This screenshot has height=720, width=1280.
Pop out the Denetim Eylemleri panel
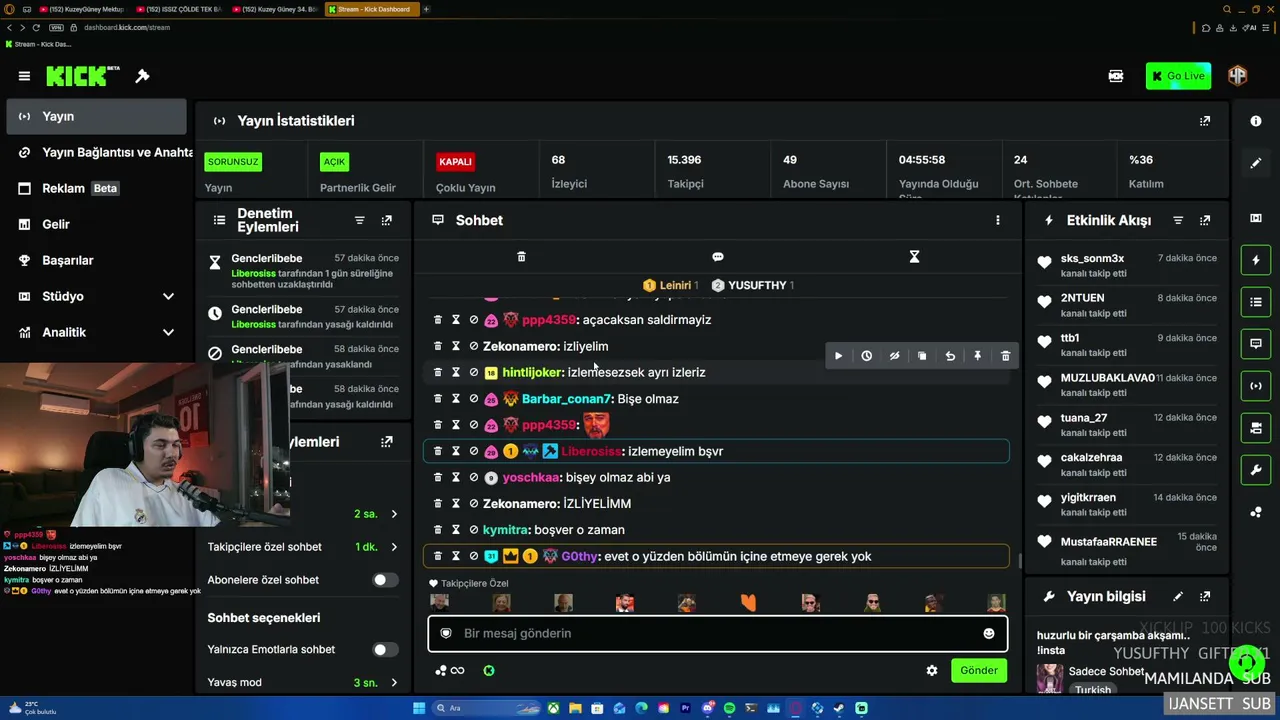coord(387,220)
